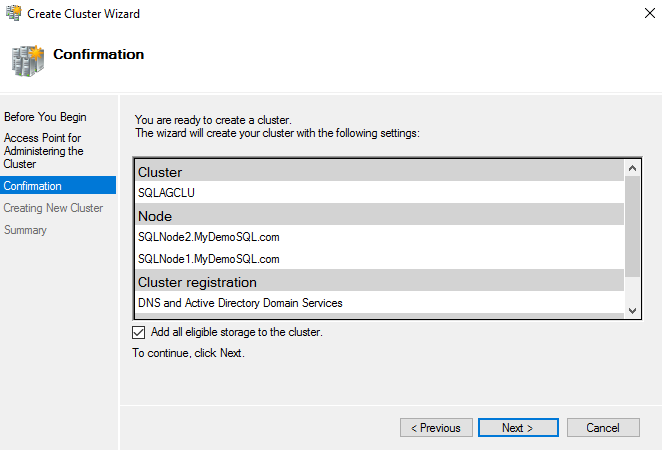The width and height of the screenshot is (662, 450).
Task: Click the Creating New Cluster step
Action: pyautogui.click(x=53, y=208)
